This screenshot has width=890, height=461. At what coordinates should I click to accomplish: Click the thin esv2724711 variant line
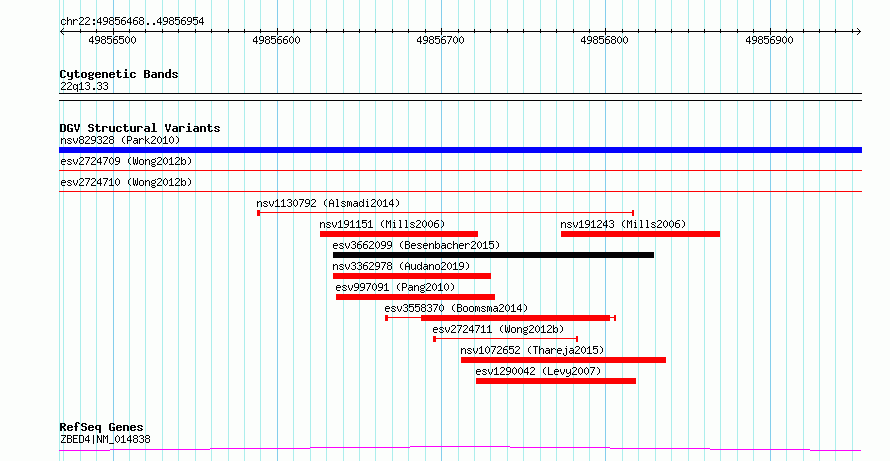[506, 339]
